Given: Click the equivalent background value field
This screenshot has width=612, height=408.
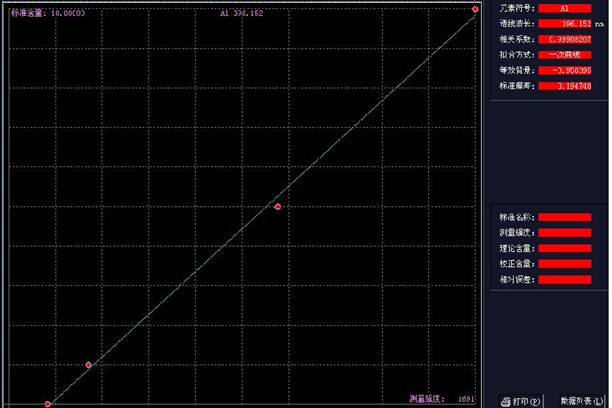Looking at the screenshot, I should (x=564, y=71).
